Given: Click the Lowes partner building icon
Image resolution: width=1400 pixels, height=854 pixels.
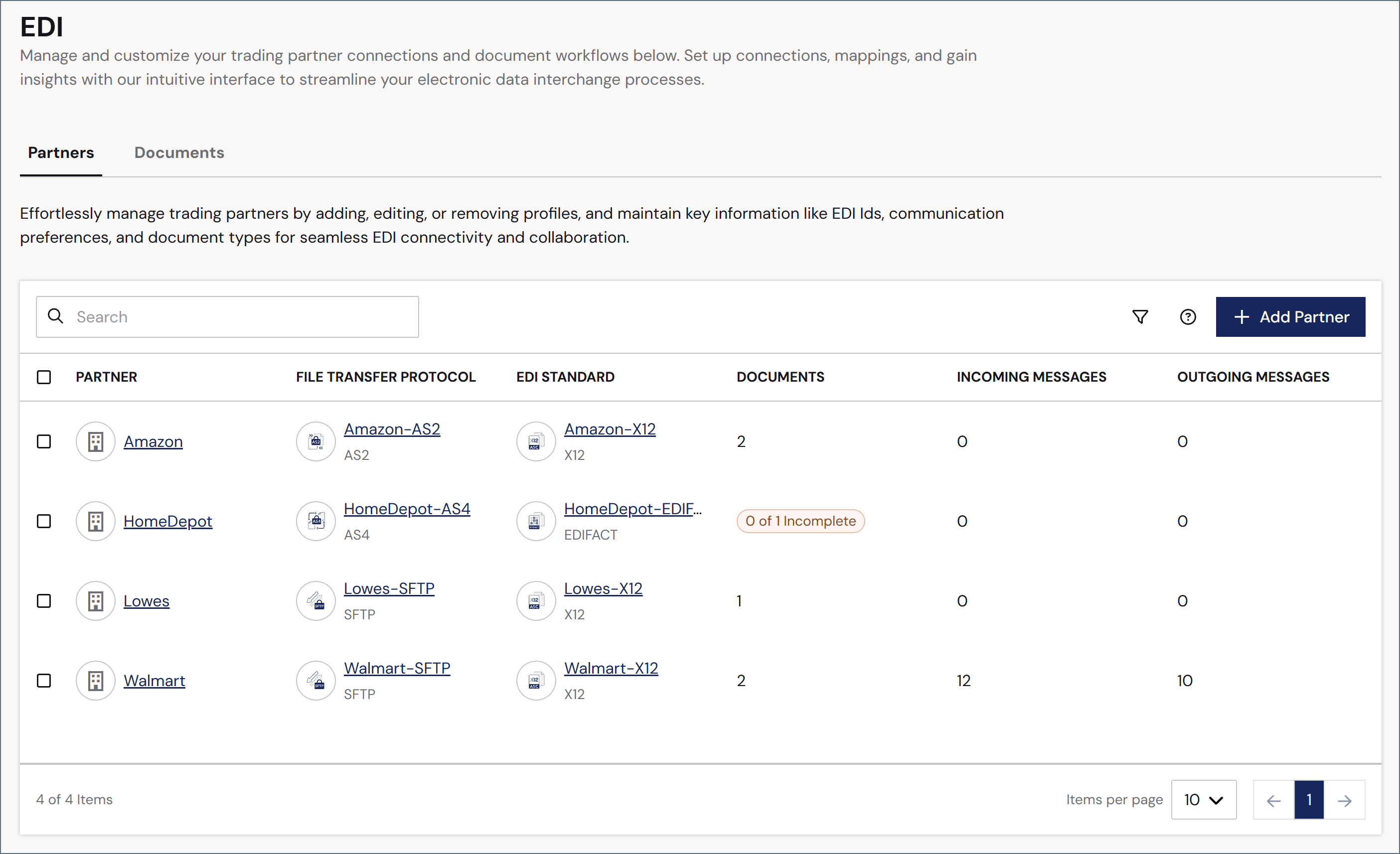Looking at the screenshot, I should (x=96, y=600).
